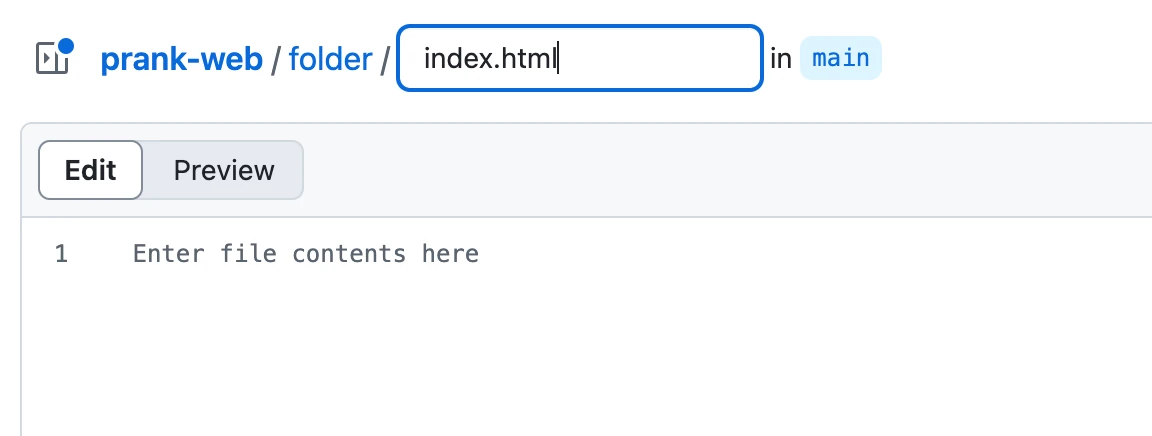1152x436 pixels.
Task: Go to the folder breadcrumb link
Action: point(330,59)
